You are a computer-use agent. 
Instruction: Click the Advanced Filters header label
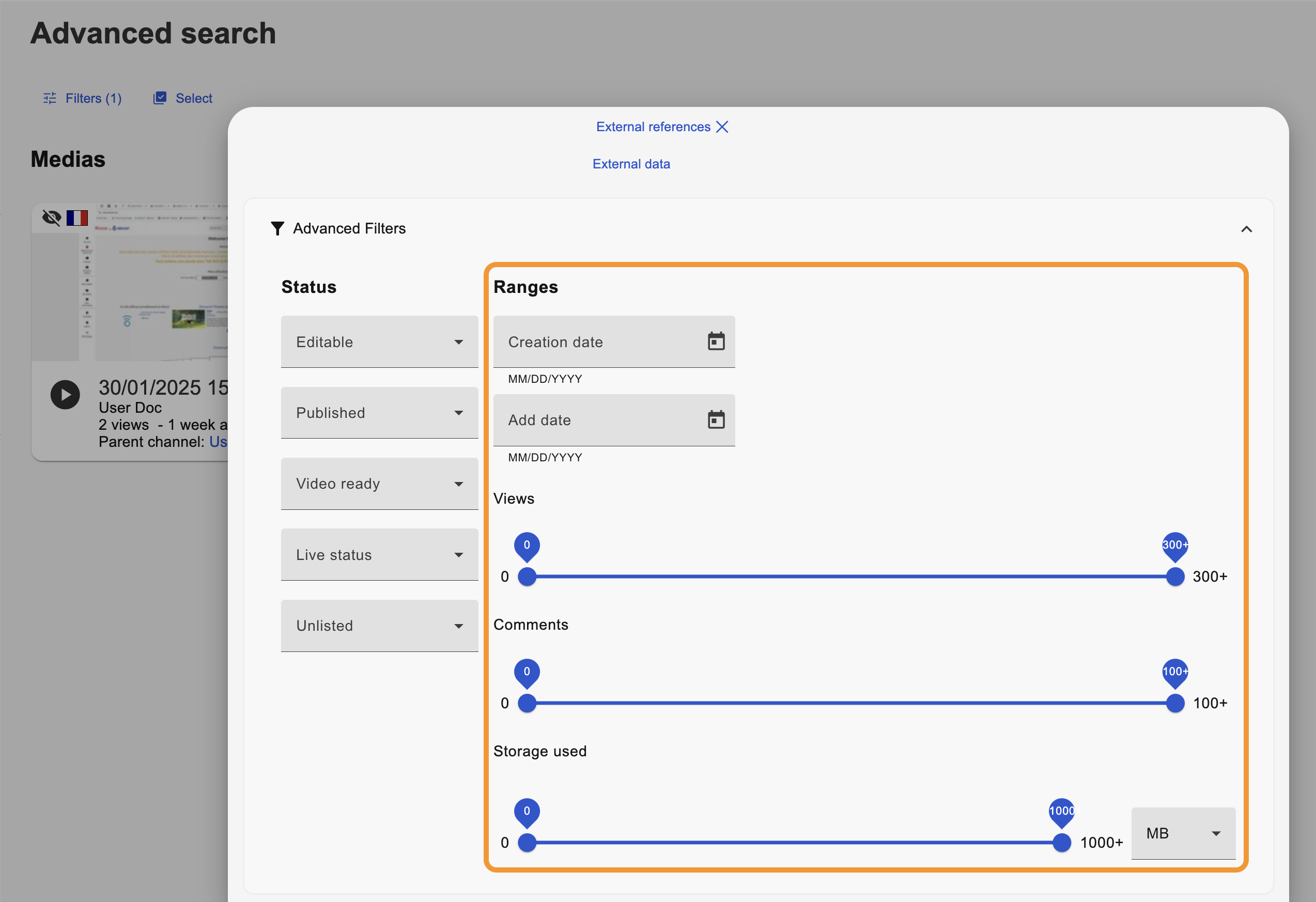[x=349, y=228]
